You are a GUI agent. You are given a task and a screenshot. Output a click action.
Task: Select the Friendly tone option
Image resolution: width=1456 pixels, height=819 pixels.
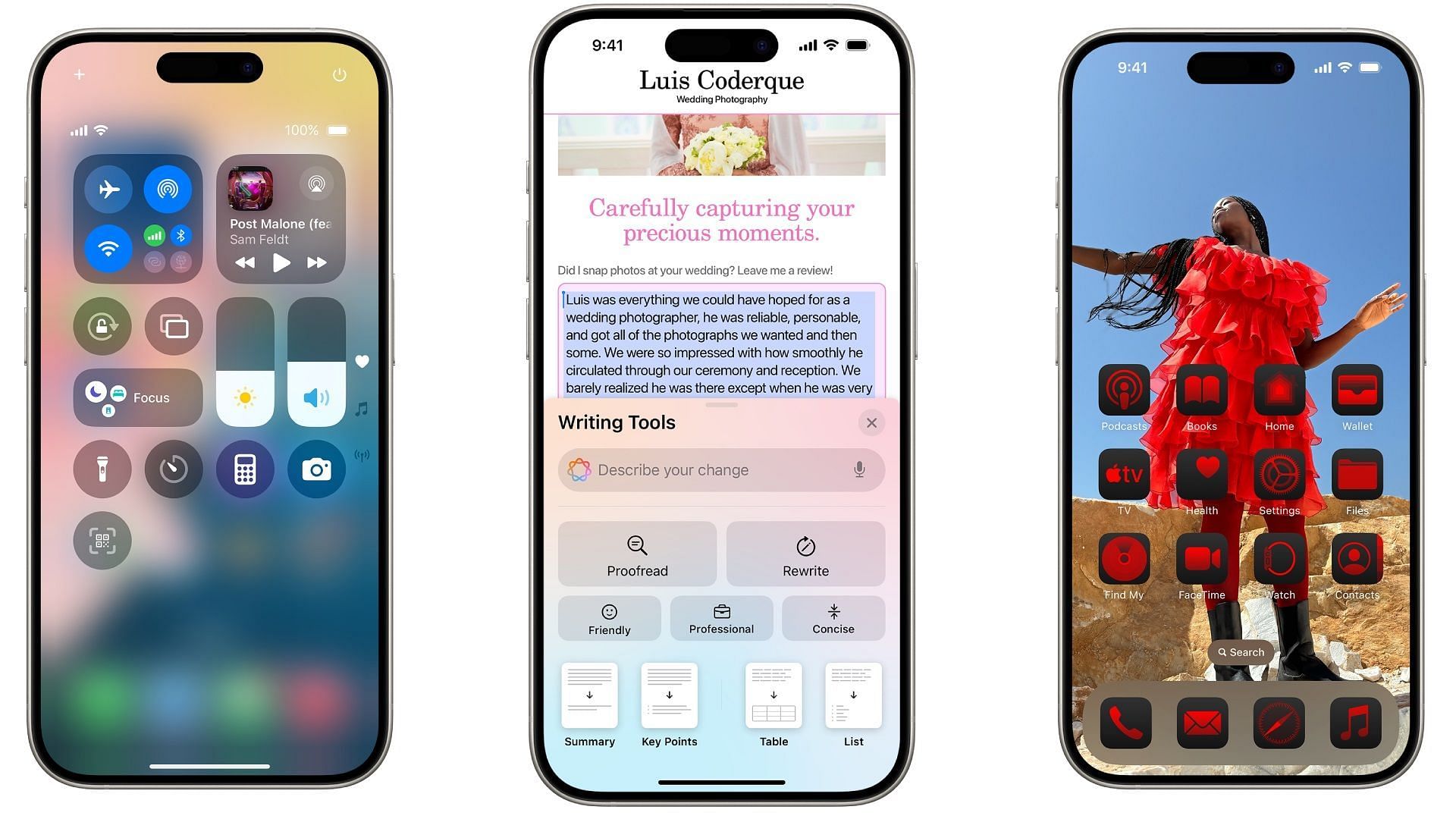pyautogui.click(x=610, y=618)
